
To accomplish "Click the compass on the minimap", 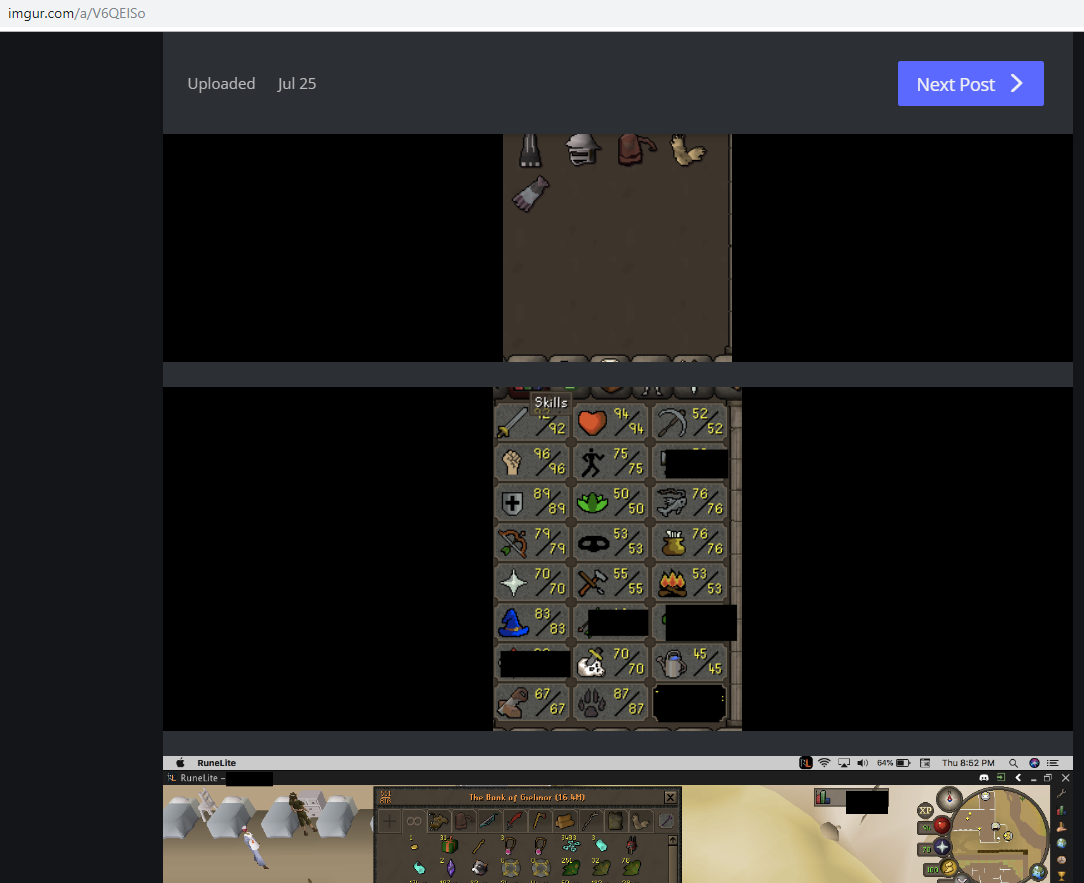I will pos(949,799).
